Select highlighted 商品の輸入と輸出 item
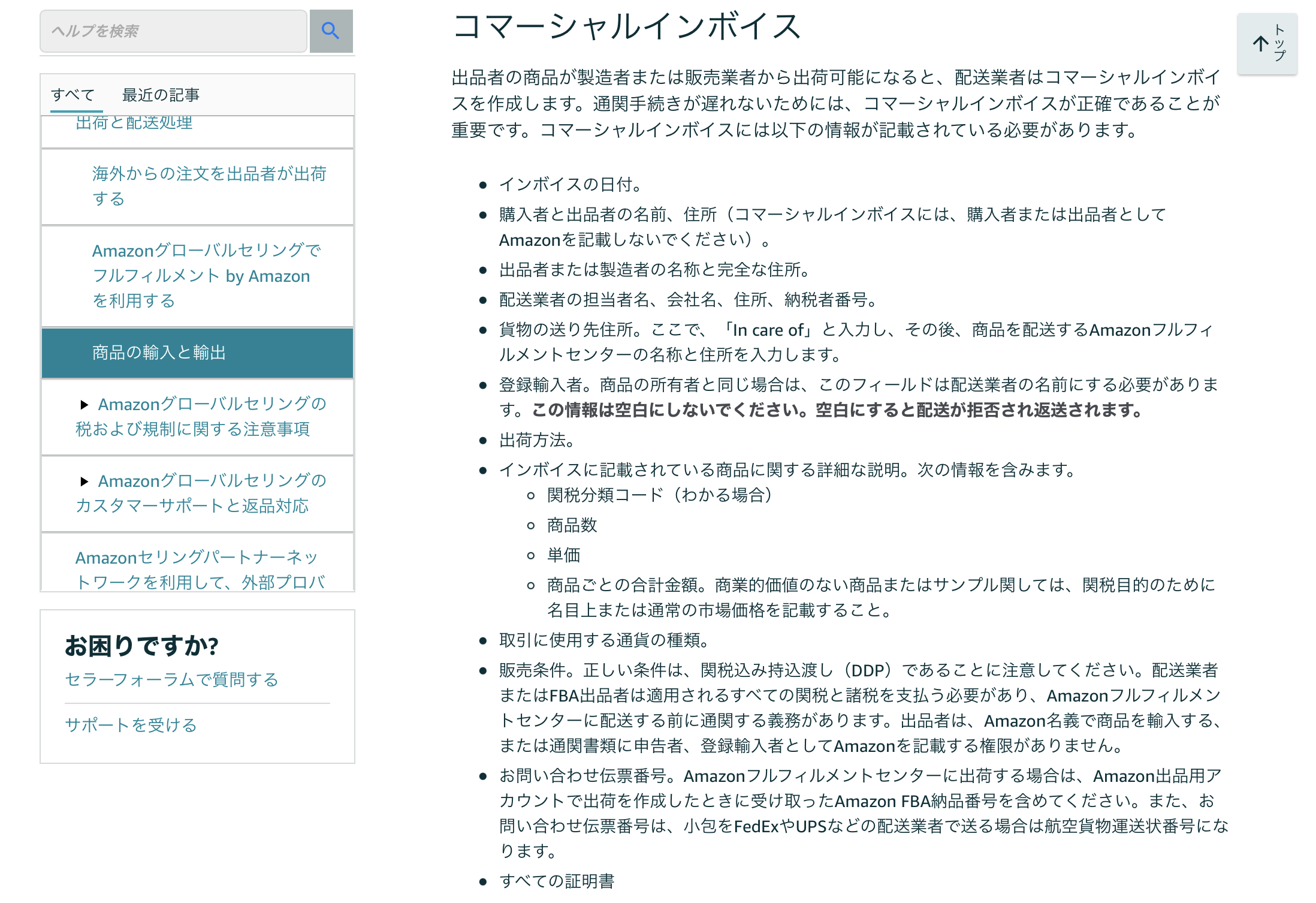The height and width of the screenshot is (903, 1316). (x=197, y=353)
